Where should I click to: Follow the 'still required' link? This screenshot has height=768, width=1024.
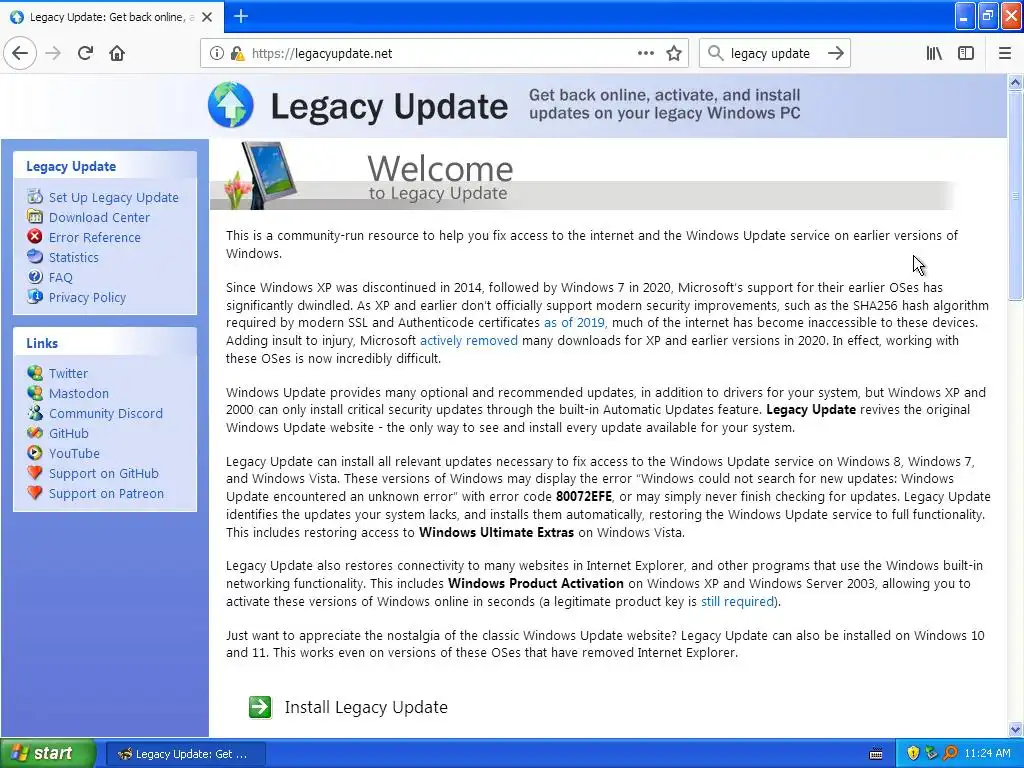738,601
